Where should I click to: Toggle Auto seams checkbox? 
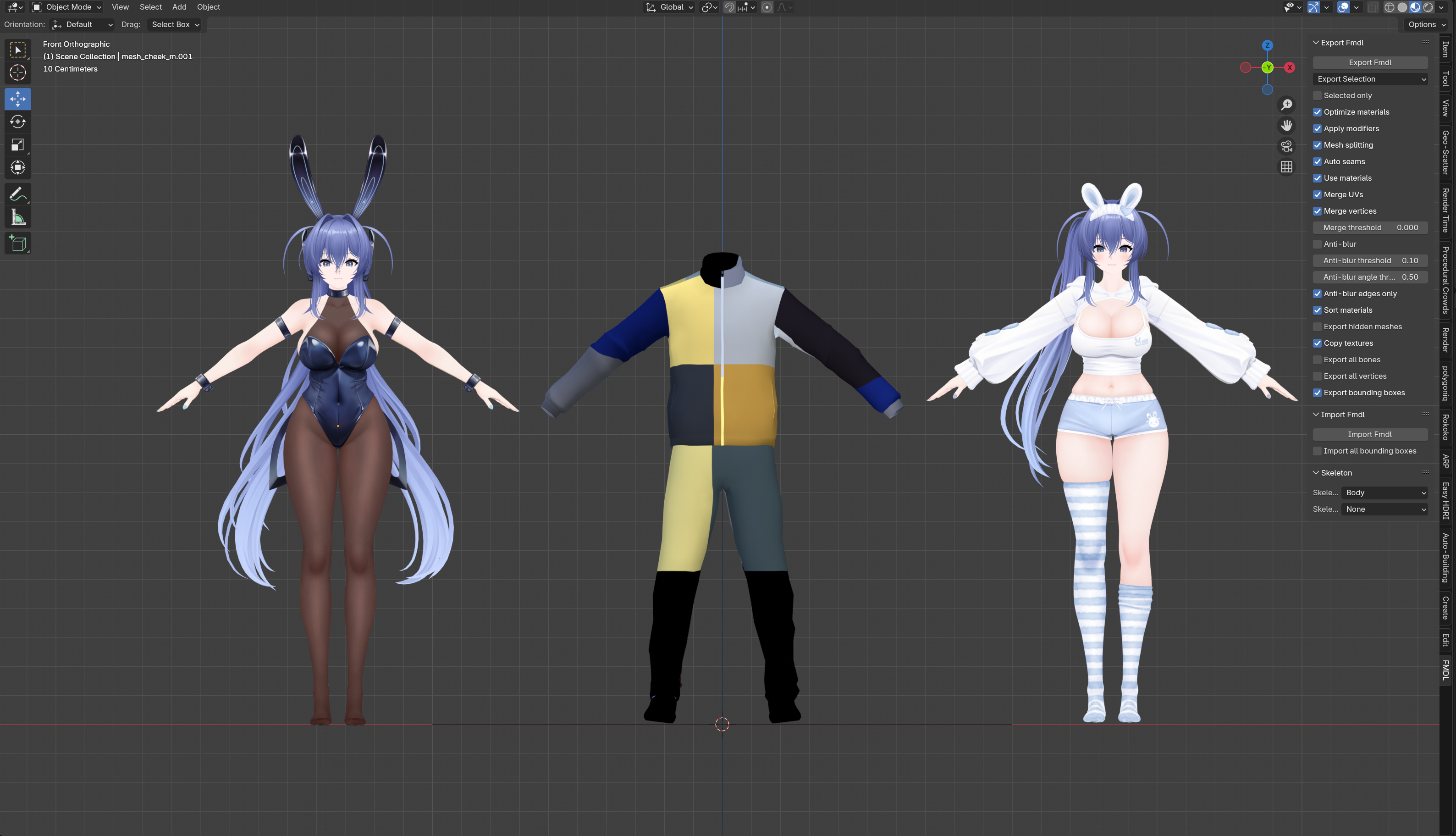point(1317,162)
